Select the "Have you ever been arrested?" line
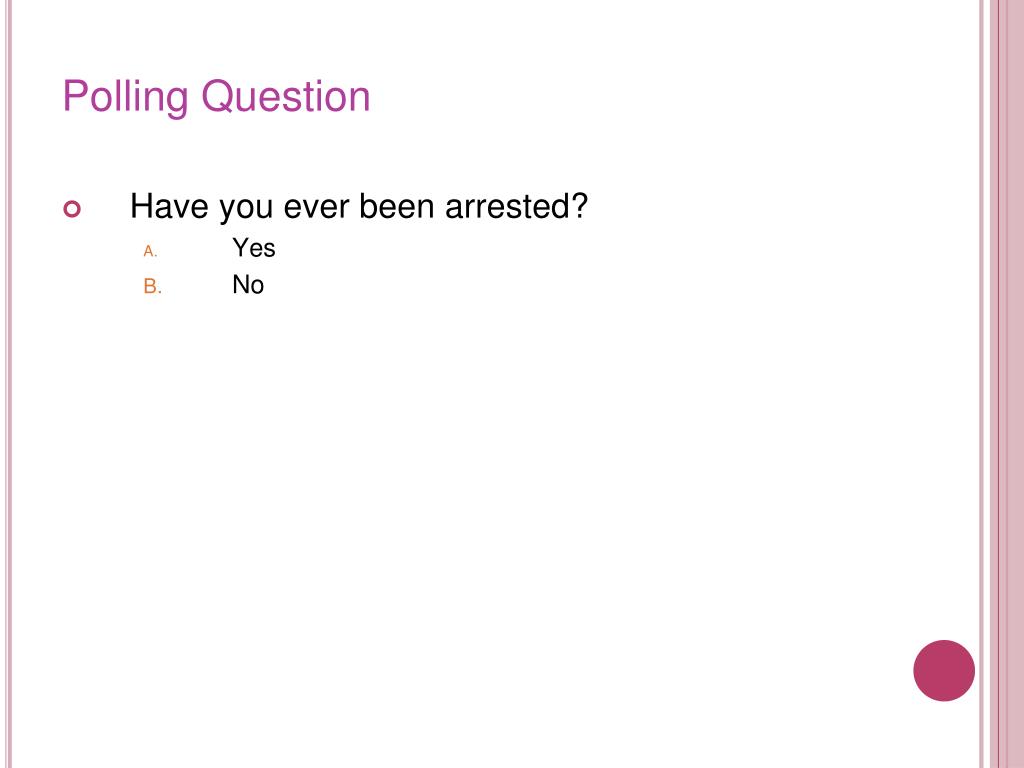This screenshot has height=768, width=1024. tap(359, 207)
